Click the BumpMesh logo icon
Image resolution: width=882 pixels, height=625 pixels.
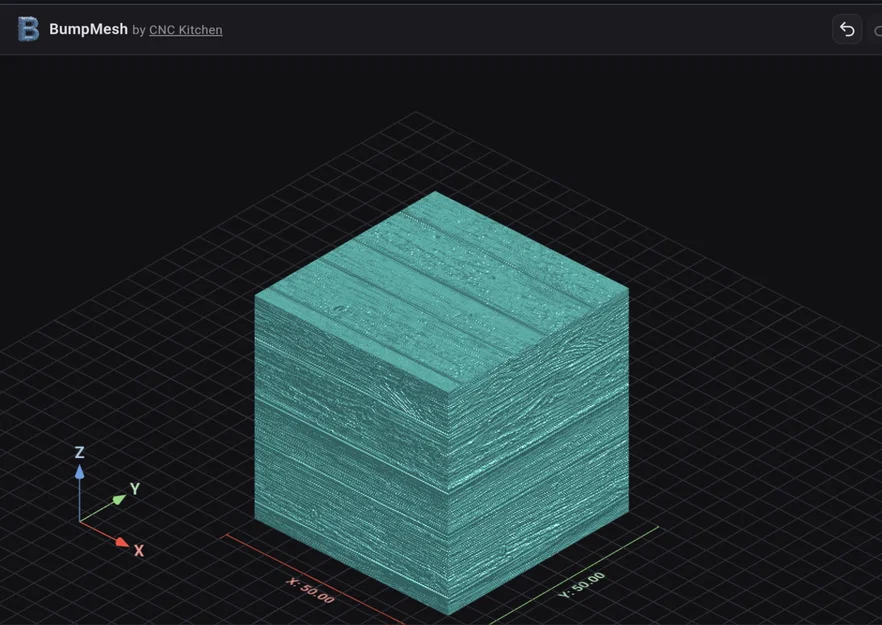coord(28,29)
